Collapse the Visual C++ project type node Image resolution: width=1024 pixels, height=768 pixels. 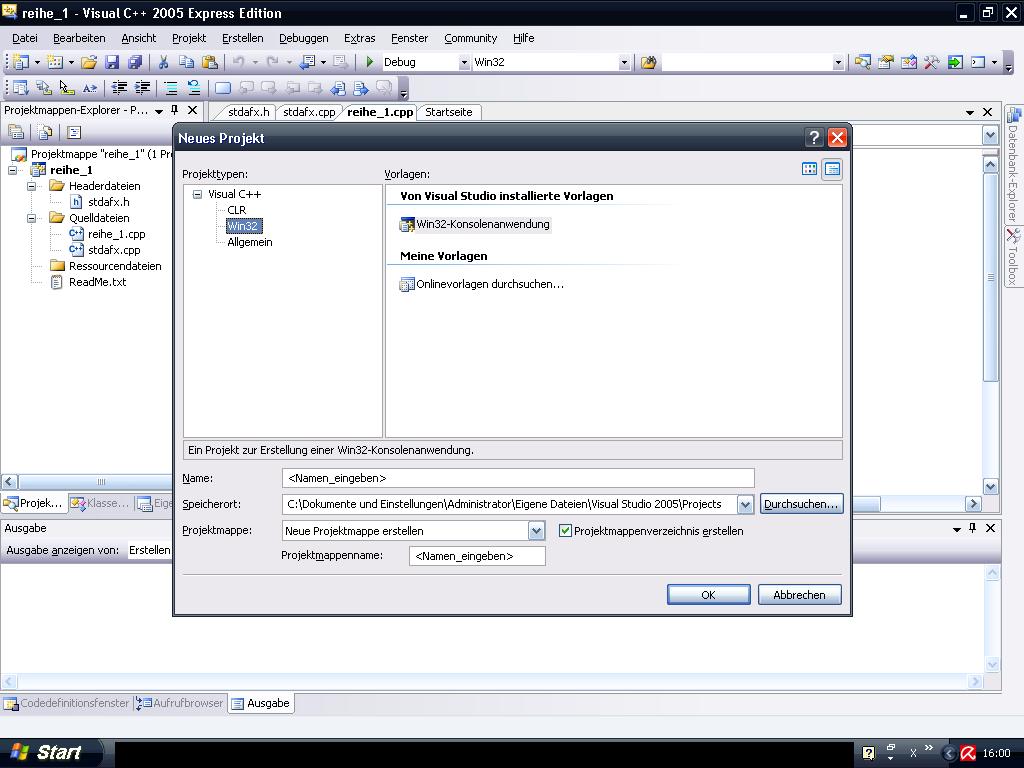click(197, 194)
